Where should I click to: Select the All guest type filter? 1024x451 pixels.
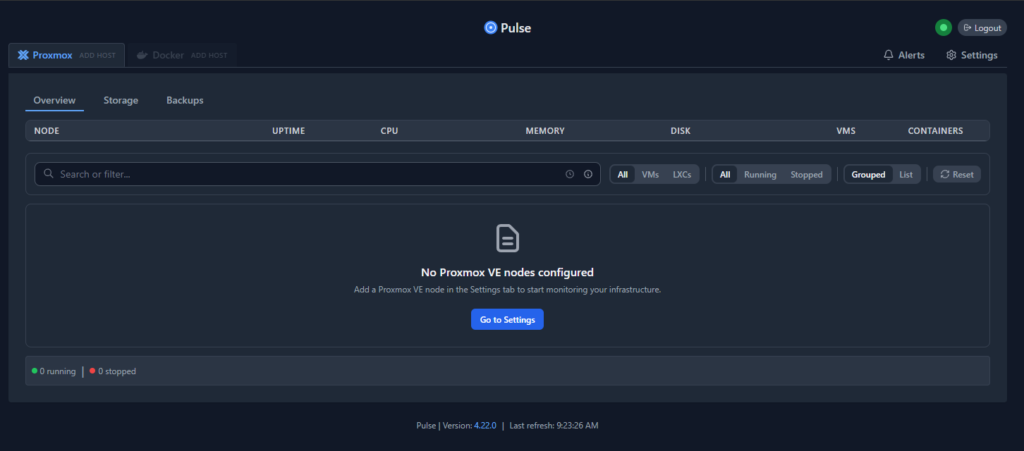622,174
